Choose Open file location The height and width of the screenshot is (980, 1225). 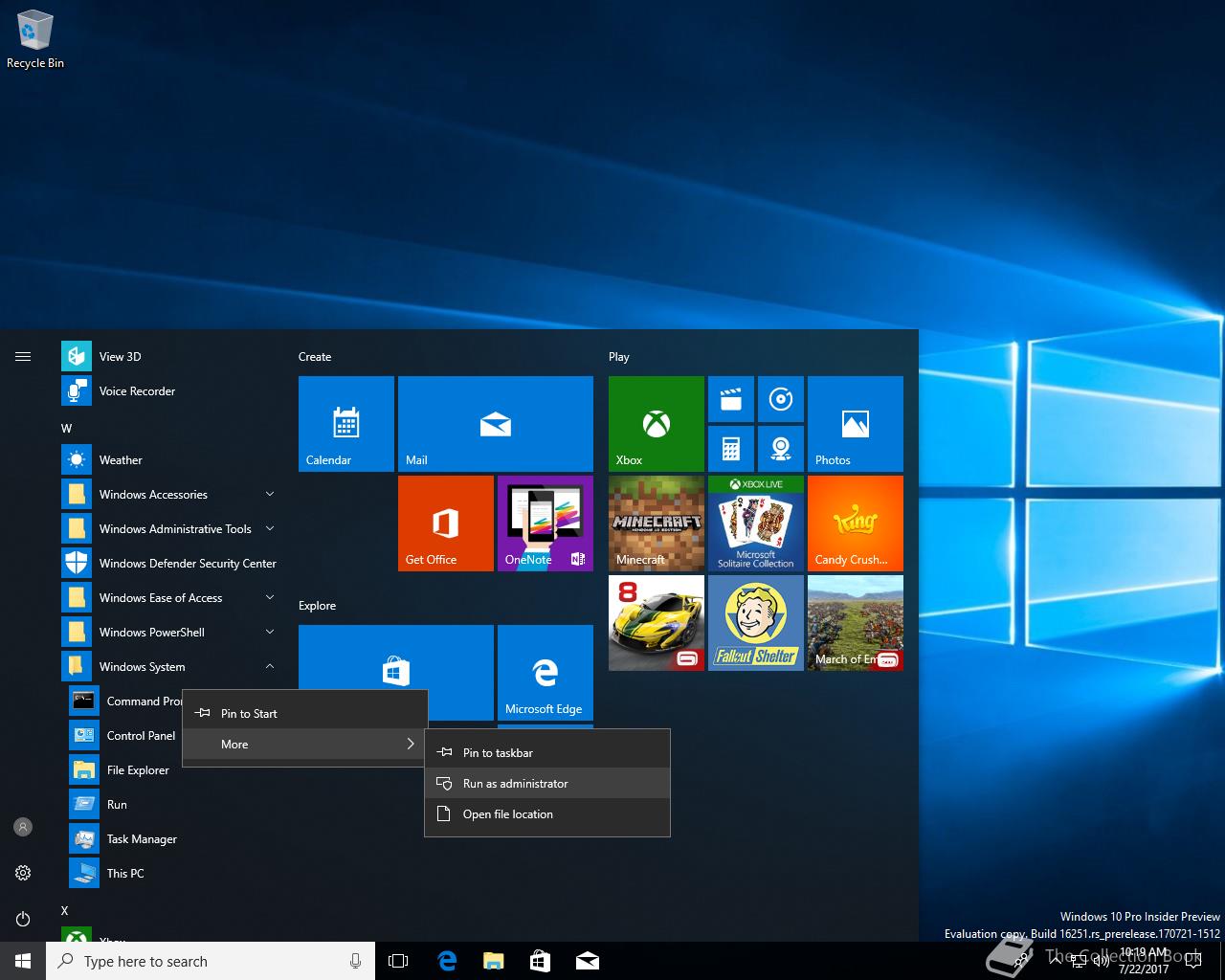point(547,813)
